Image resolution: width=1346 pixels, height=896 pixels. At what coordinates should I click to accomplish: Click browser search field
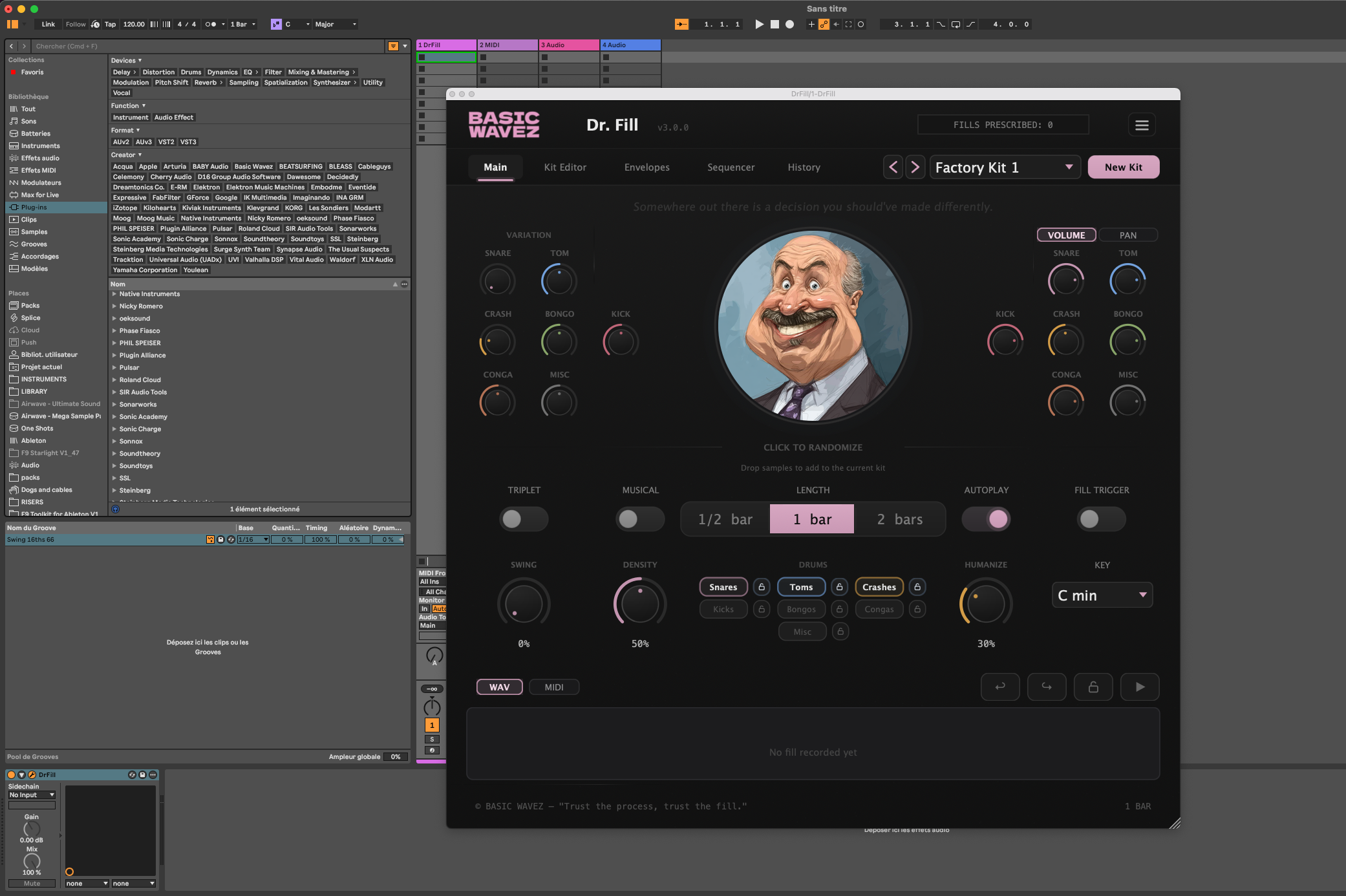pyautogui.click(x=208, y=47)
